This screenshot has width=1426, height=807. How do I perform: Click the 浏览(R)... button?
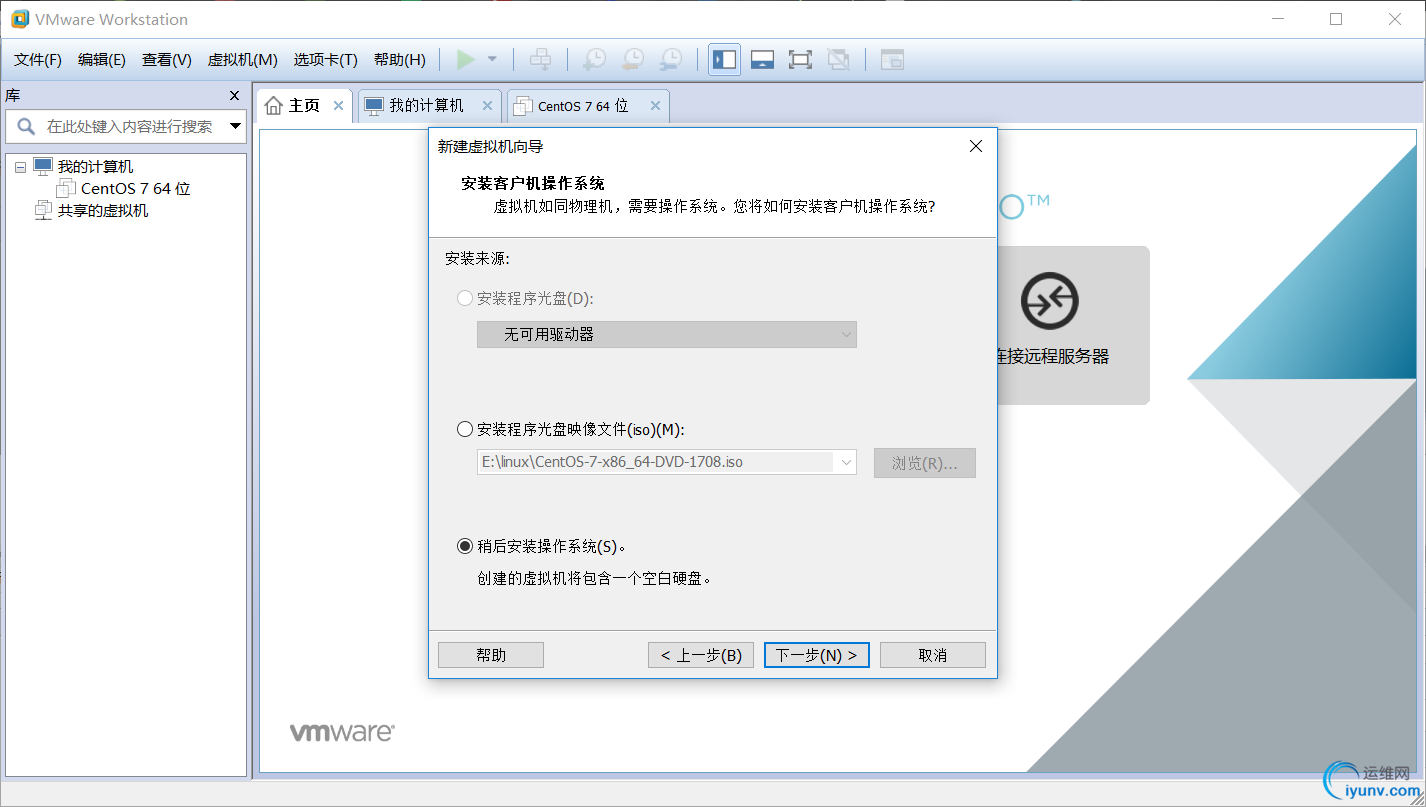(x=924, y=463)
